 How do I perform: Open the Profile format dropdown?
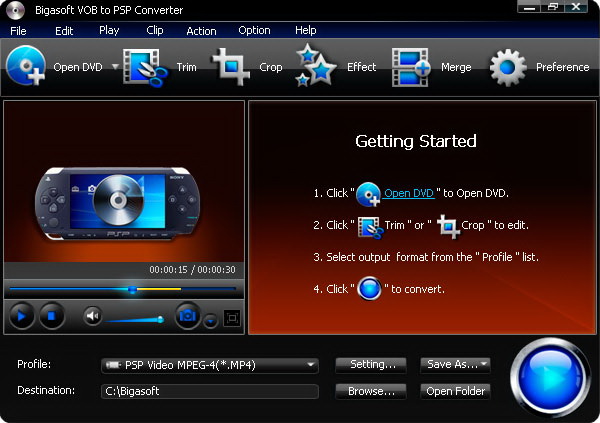(210, 365)
